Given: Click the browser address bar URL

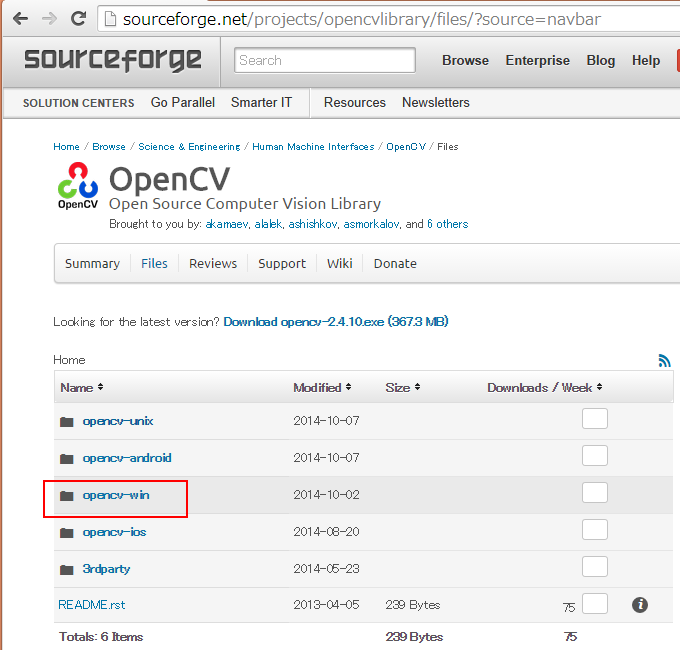Looking at the screenshot, I should click(x=362, y=19).
